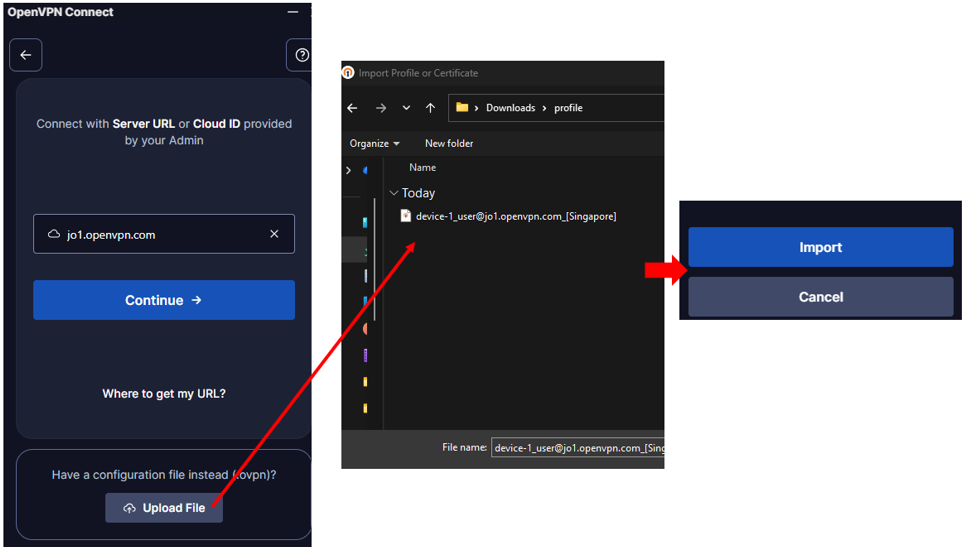Click New folder in the dialog toolbar
The image size is (962, 547).
pos(449,143)
